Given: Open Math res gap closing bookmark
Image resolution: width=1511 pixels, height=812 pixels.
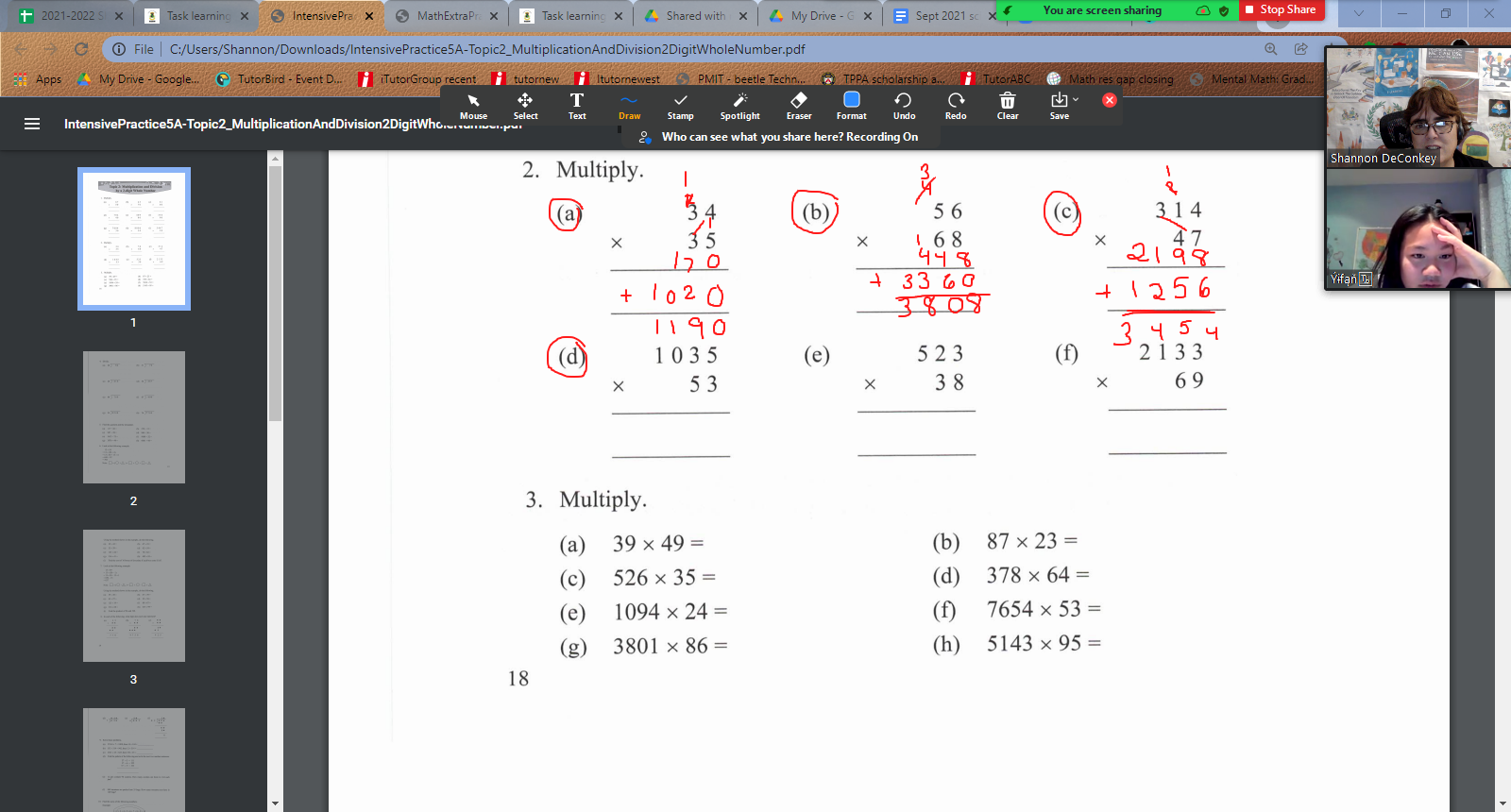Looking at the screenshot, I should [x=1110, y=79].
